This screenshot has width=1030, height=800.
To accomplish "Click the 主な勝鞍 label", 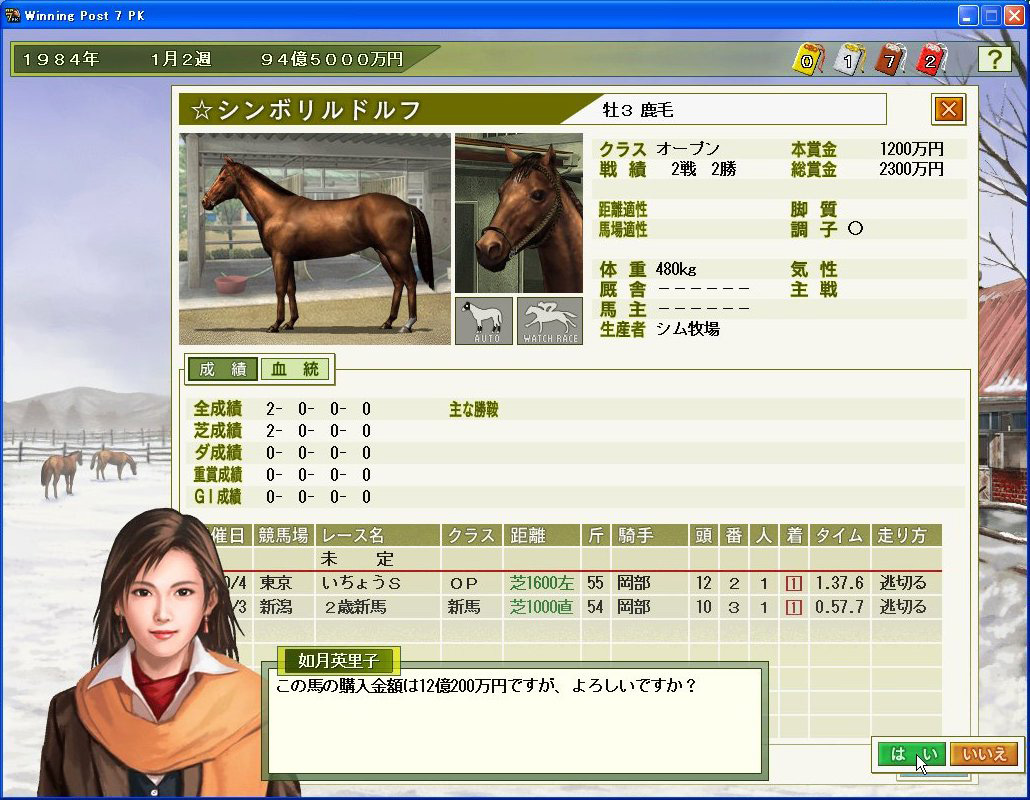I will [x=474, y=410].
